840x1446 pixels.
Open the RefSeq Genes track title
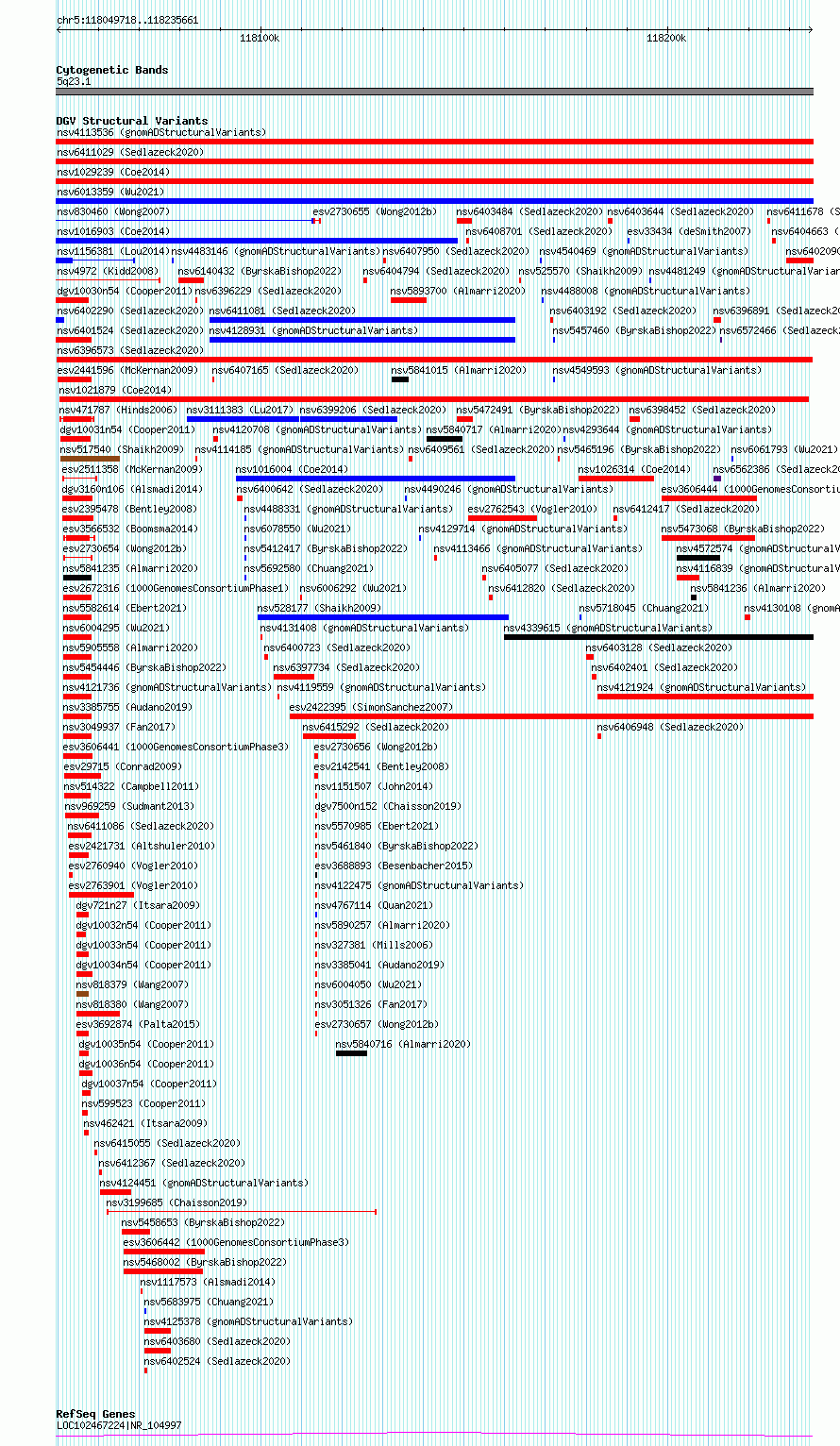[95, 1414]
